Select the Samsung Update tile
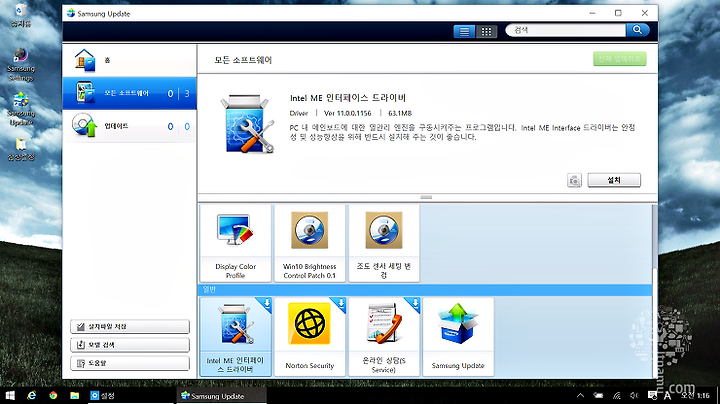The width and height of the screenshot is (720, 404). point(458,337)
